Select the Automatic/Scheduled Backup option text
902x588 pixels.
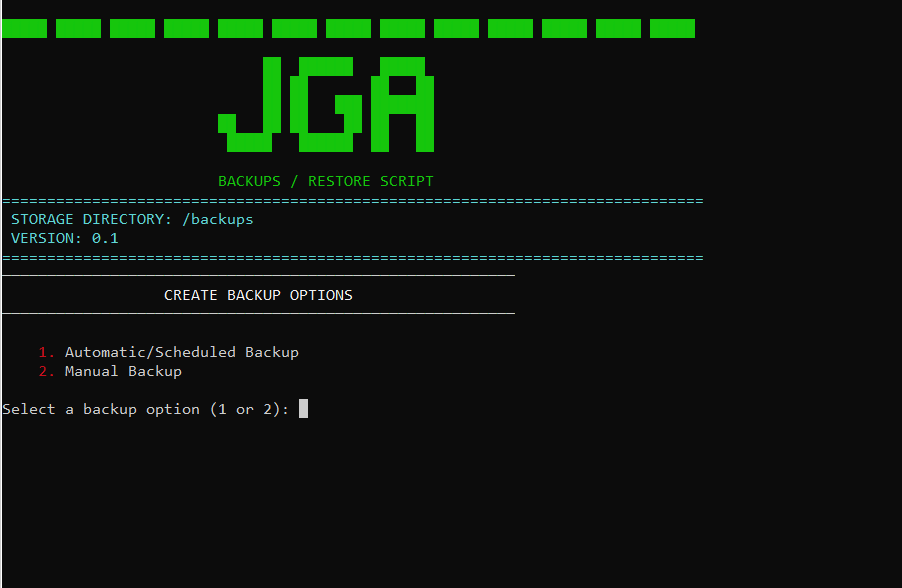(x=182, y=352)
